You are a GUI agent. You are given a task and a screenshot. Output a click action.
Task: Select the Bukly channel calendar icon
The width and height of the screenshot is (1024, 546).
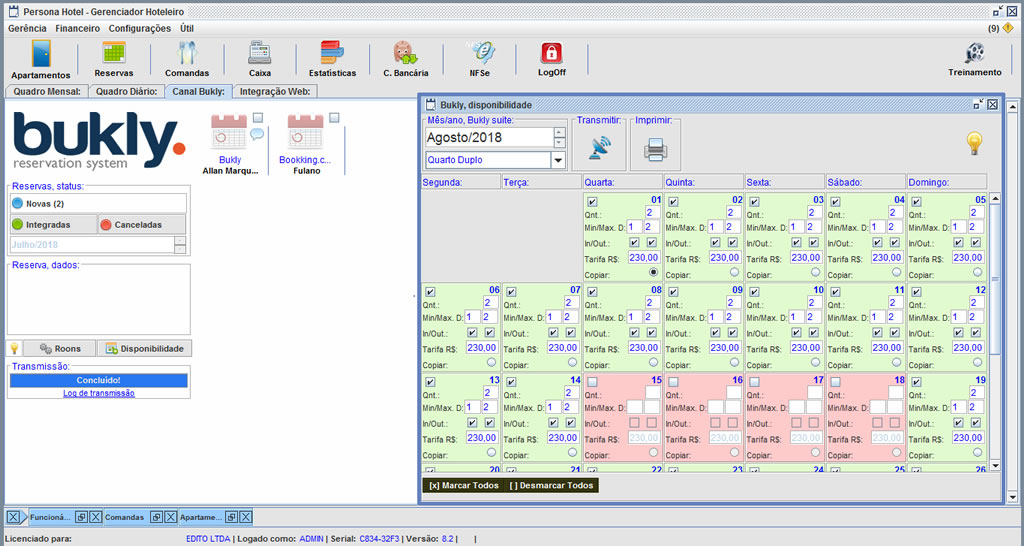pyautogui.click(x=229, y=132)
